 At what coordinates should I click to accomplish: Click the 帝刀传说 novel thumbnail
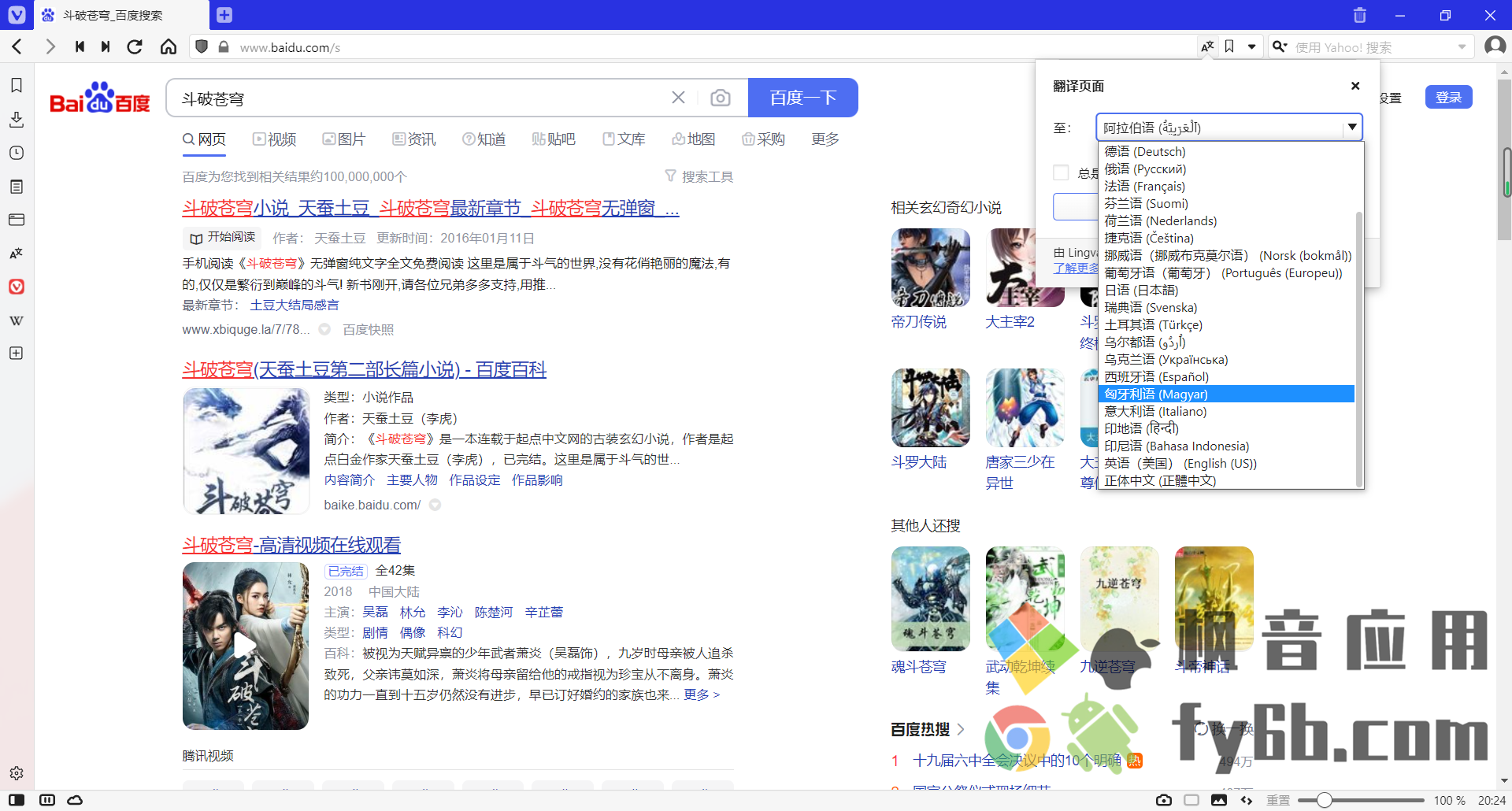pyautogui.click(x=930, y=268)
